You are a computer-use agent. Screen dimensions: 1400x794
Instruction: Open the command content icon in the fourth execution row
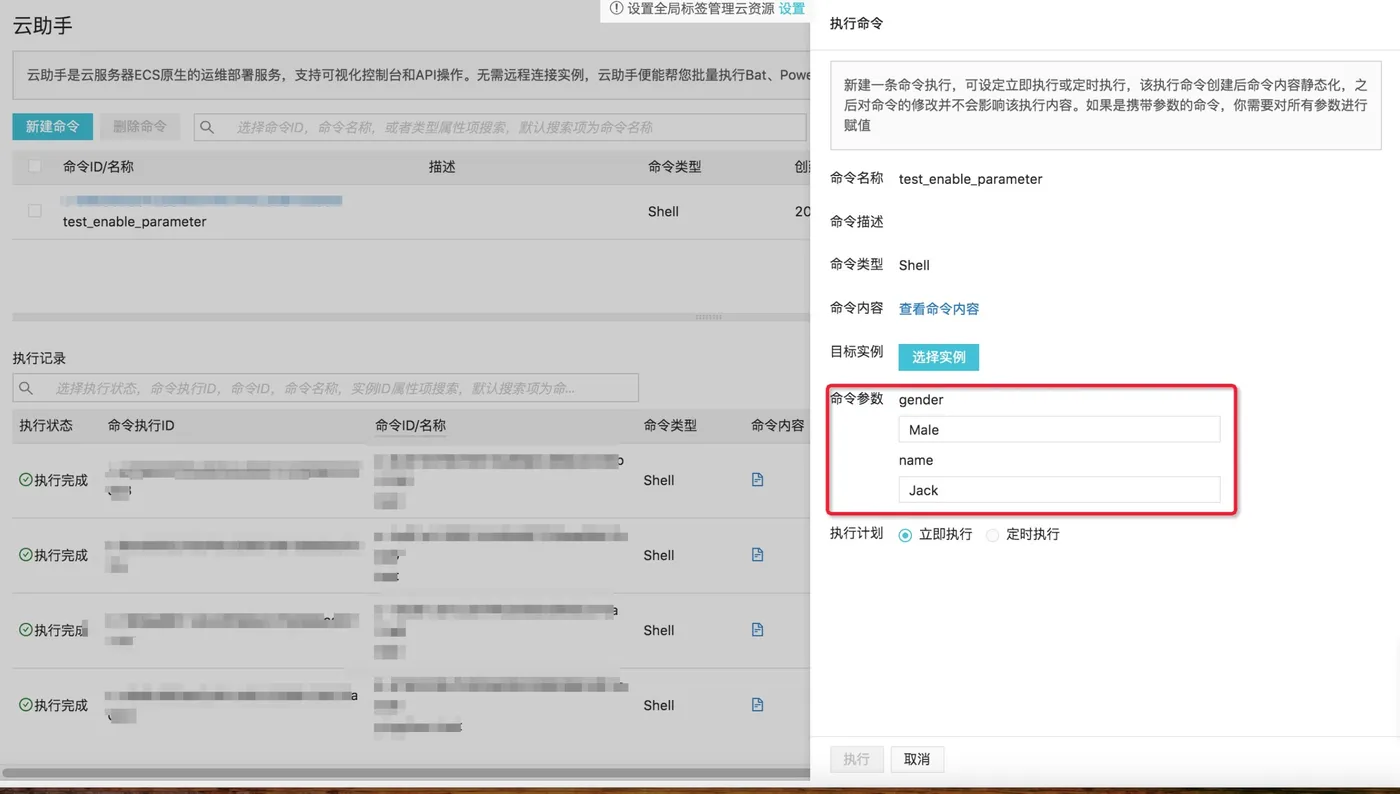click(757, 705)
